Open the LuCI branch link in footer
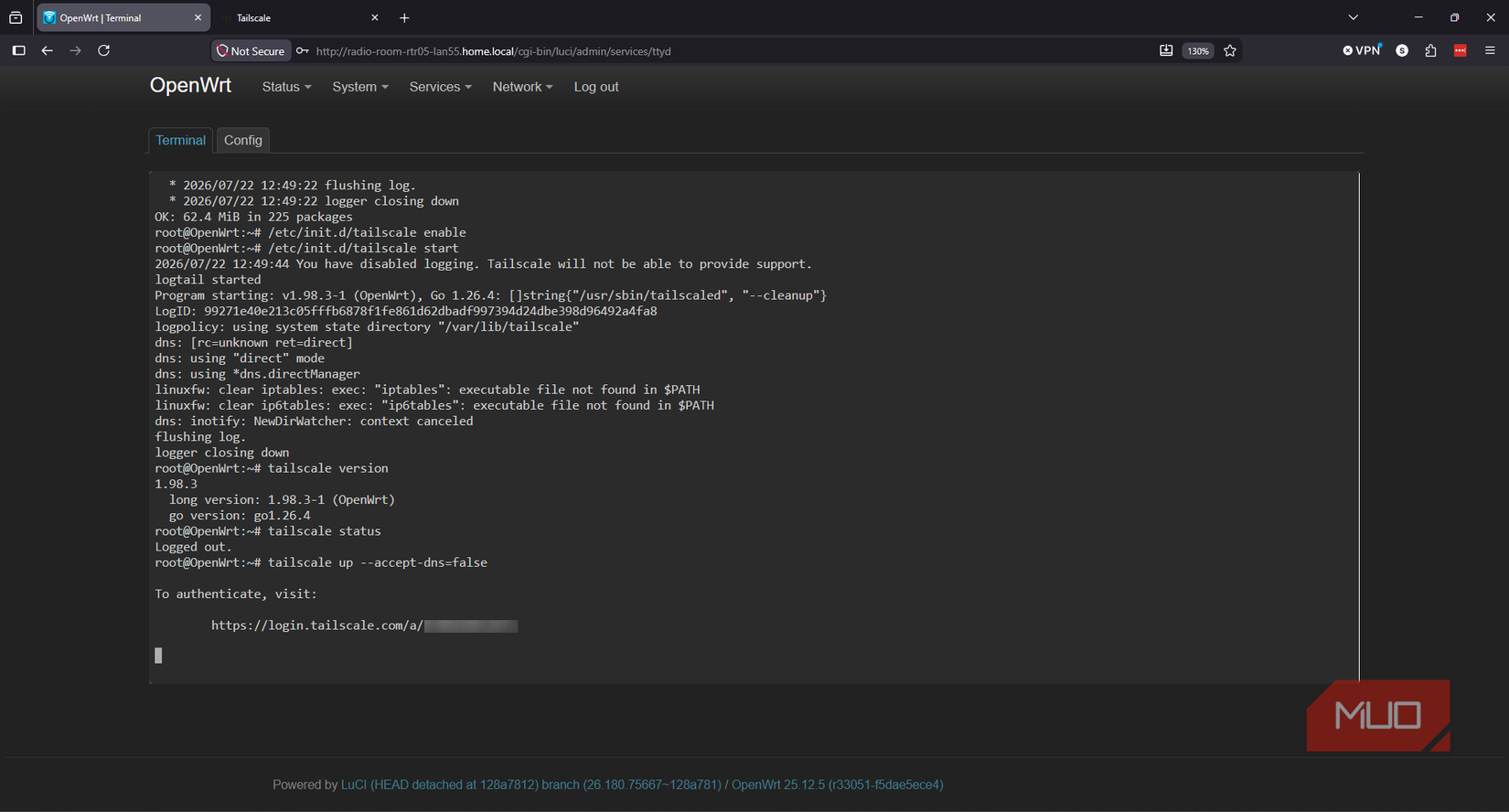Image resolution: width=1509 pixels, height=812 pixels. (531, 785)
